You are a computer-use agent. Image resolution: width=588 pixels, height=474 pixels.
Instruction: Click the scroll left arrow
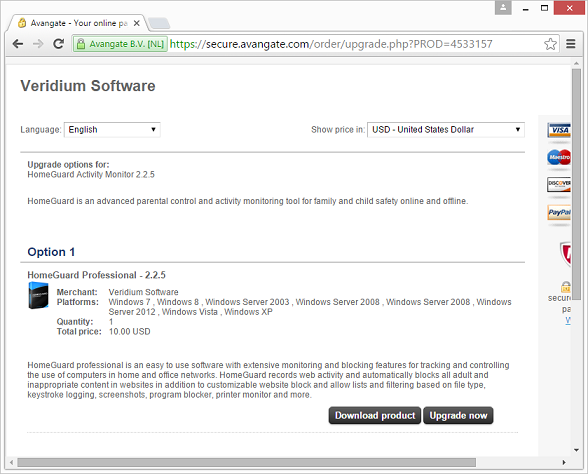click(12, 462)
